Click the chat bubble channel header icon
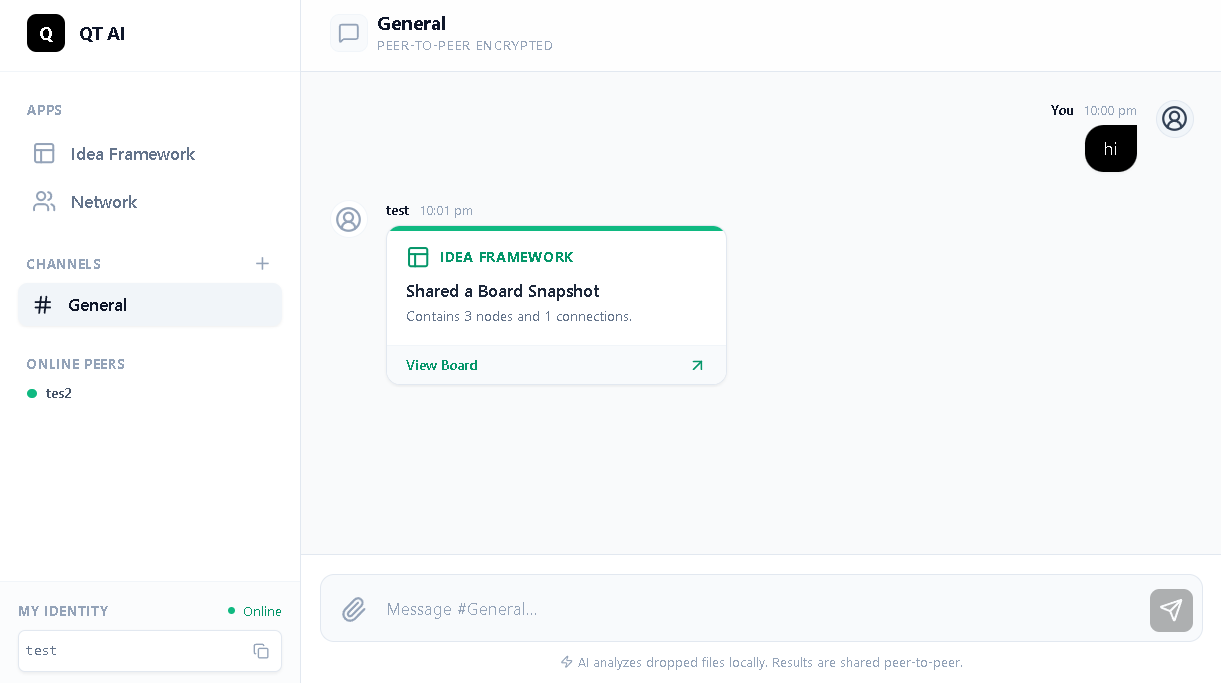Screen dimensions: 1221x683 (349, 33)
